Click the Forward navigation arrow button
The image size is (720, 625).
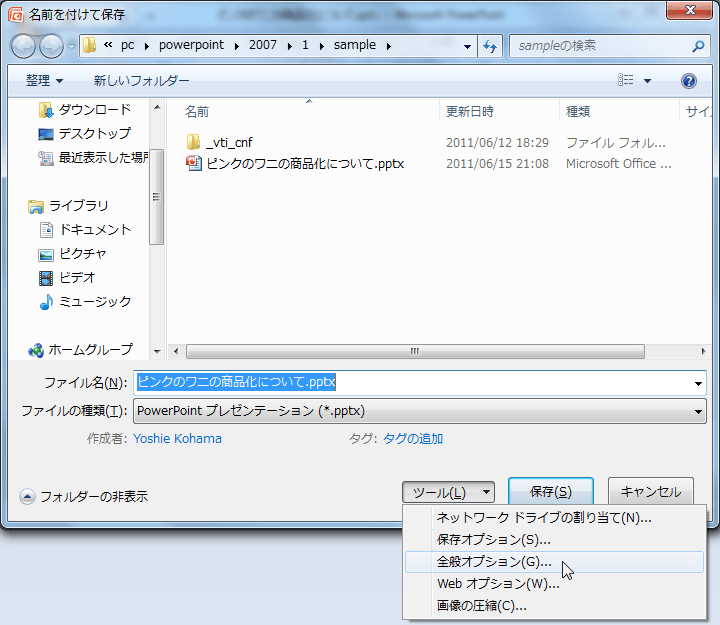coord(51,46)
